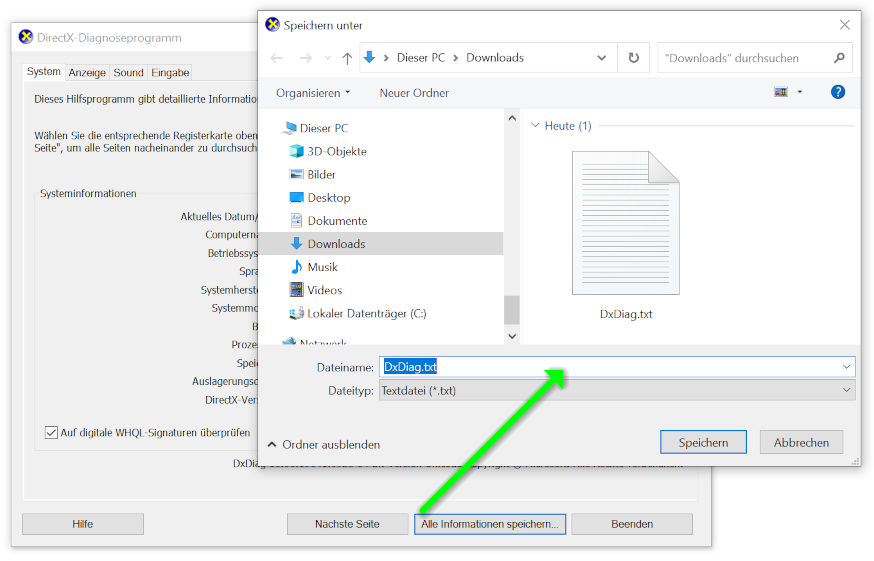Create a new folder with Neuer Ordner

[x=414, y=93]
